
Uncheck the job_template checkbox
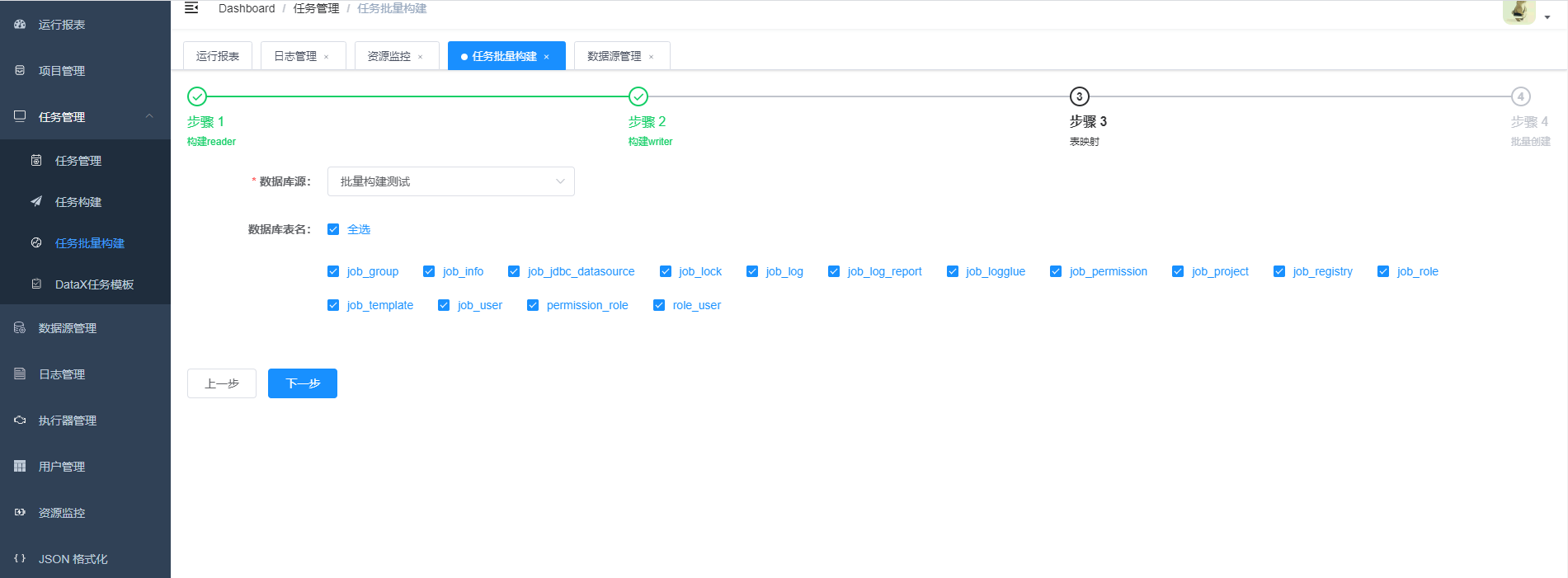coord(333,305)
